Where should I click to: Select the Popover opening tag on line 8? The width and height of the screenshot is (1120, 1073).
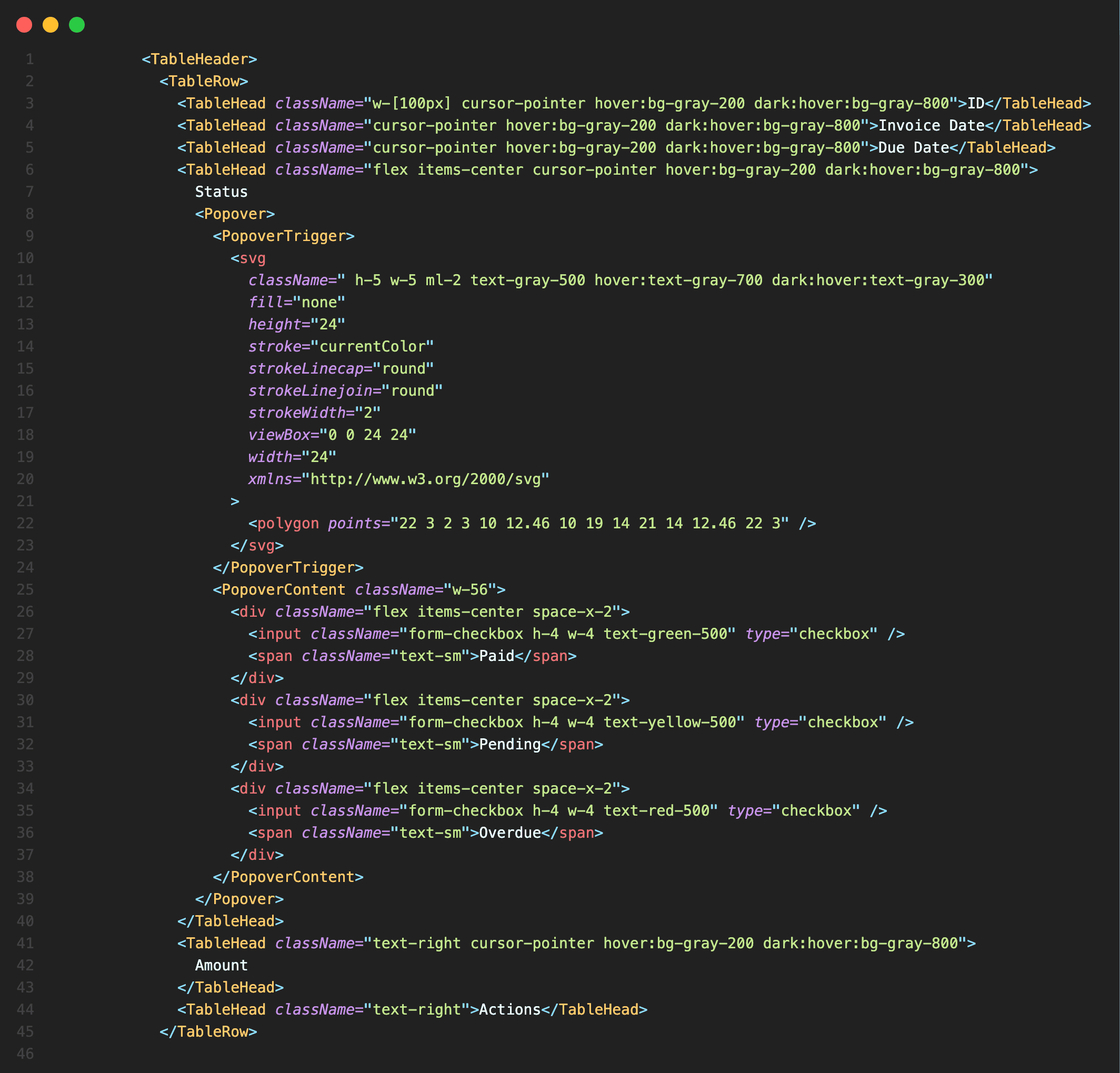pyautogui.click(x=234, y=214)
